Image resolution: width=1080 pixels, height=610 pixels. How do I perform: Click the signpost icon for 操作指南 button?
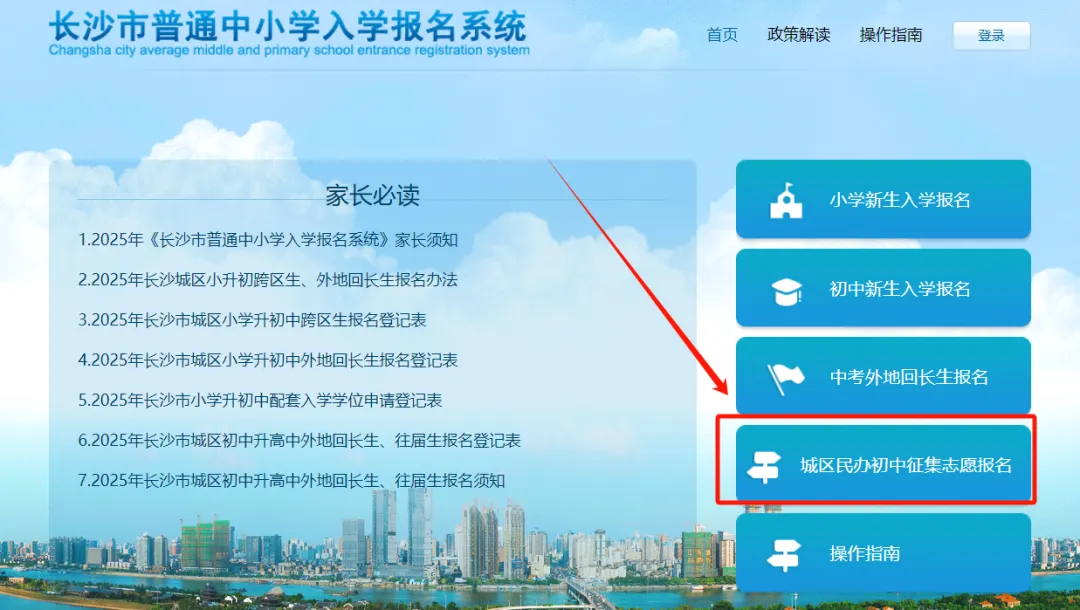click(x=784, y=554)
